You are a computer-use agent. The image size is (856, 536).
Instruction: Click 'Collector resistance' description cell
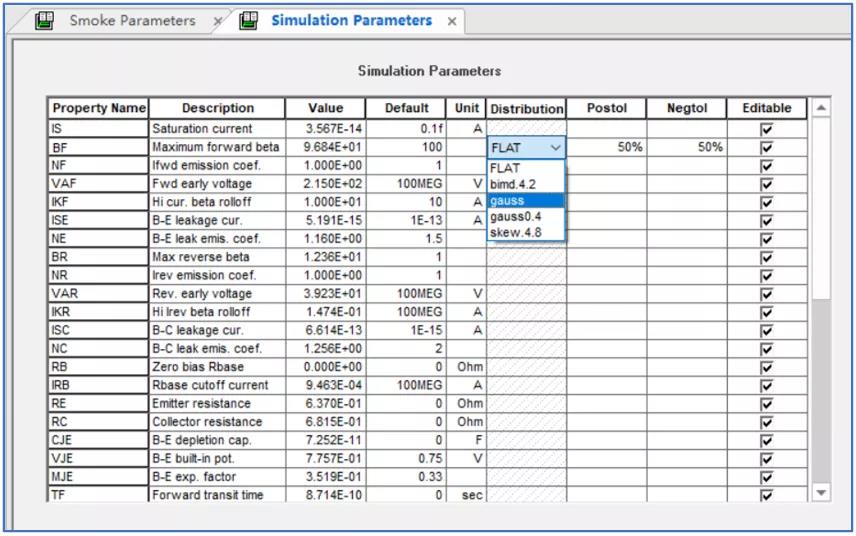217,422
